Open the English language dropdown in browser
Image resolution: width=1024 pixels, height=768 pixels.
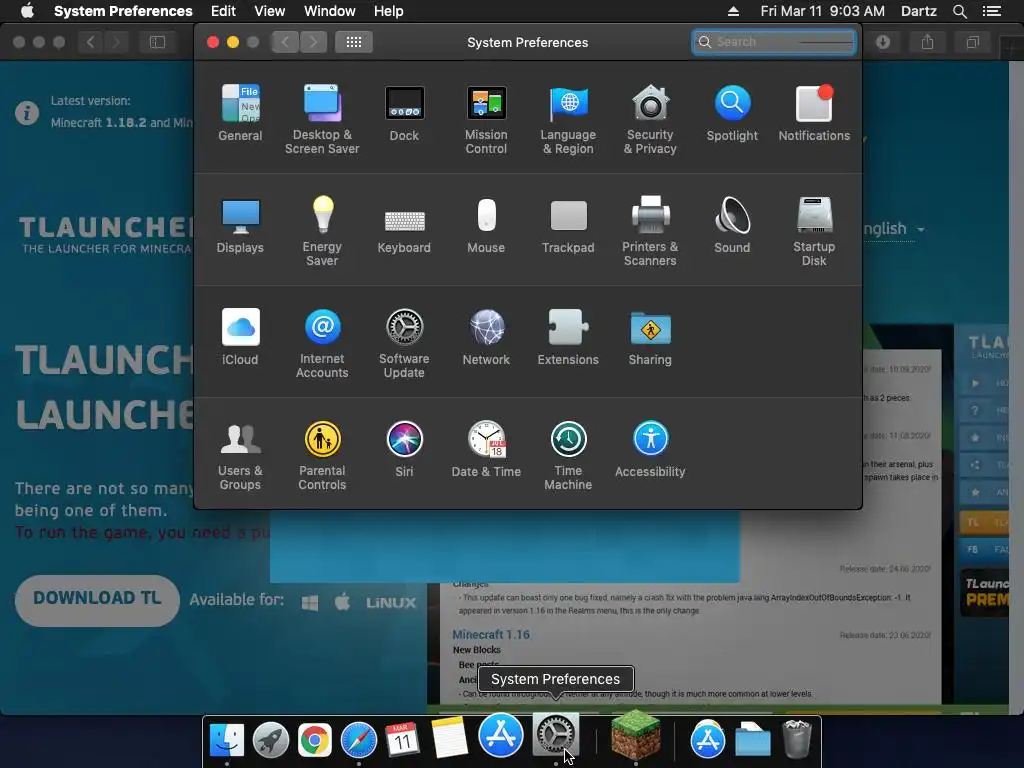tap(893, 229)
